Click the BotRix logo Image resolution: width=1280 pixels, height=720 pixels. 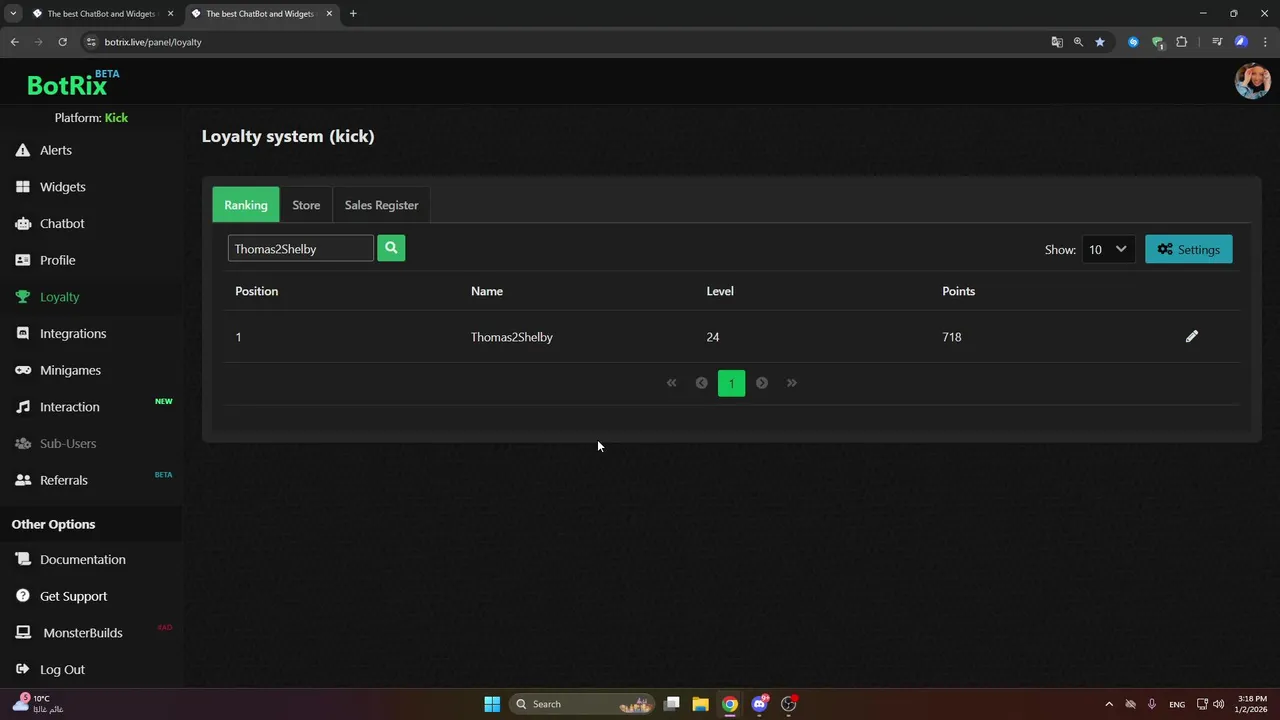point(73,83)
